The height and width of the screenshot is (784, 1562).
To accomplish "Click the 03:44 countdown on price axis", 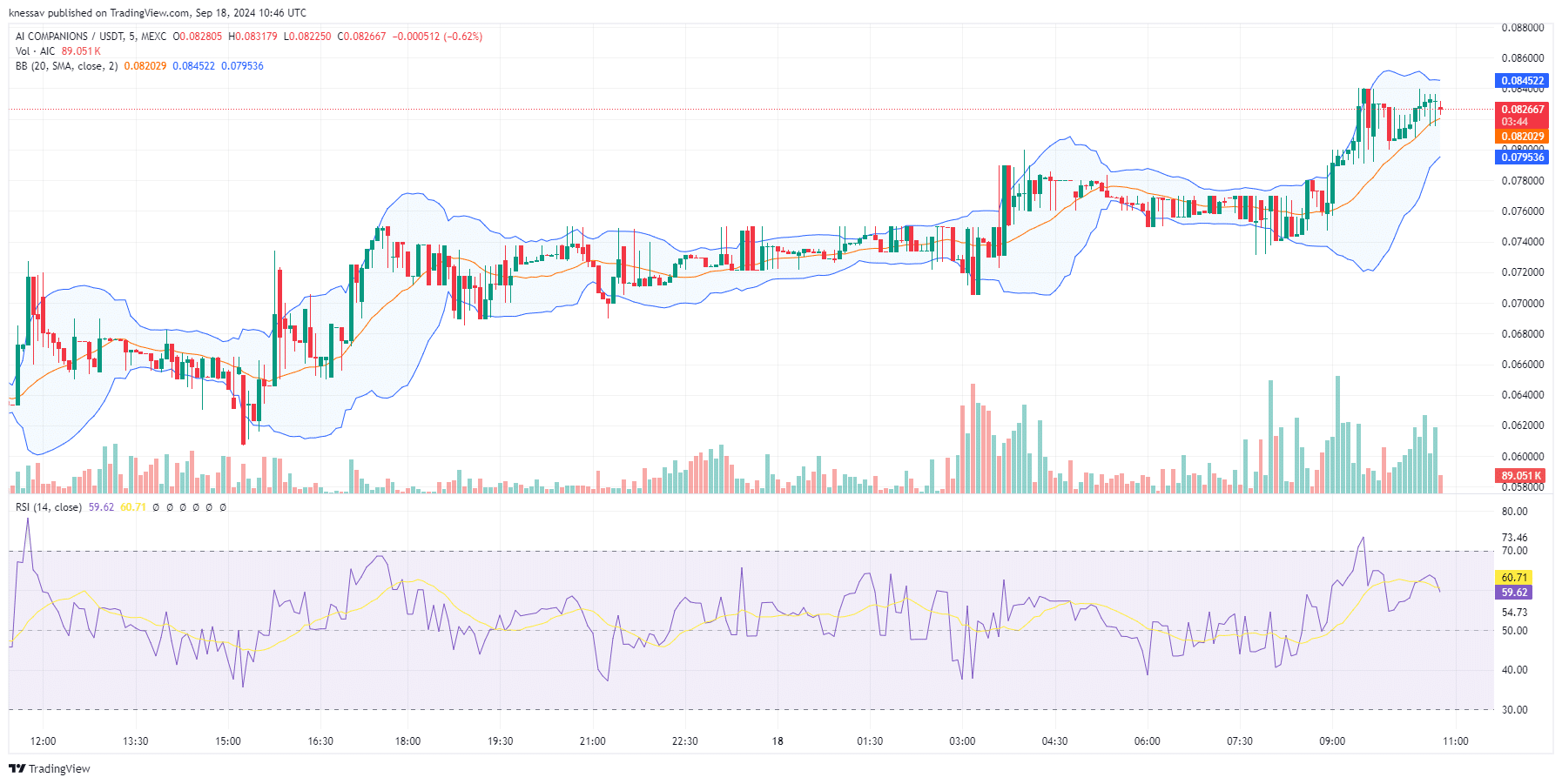I will click(1514, 122).
